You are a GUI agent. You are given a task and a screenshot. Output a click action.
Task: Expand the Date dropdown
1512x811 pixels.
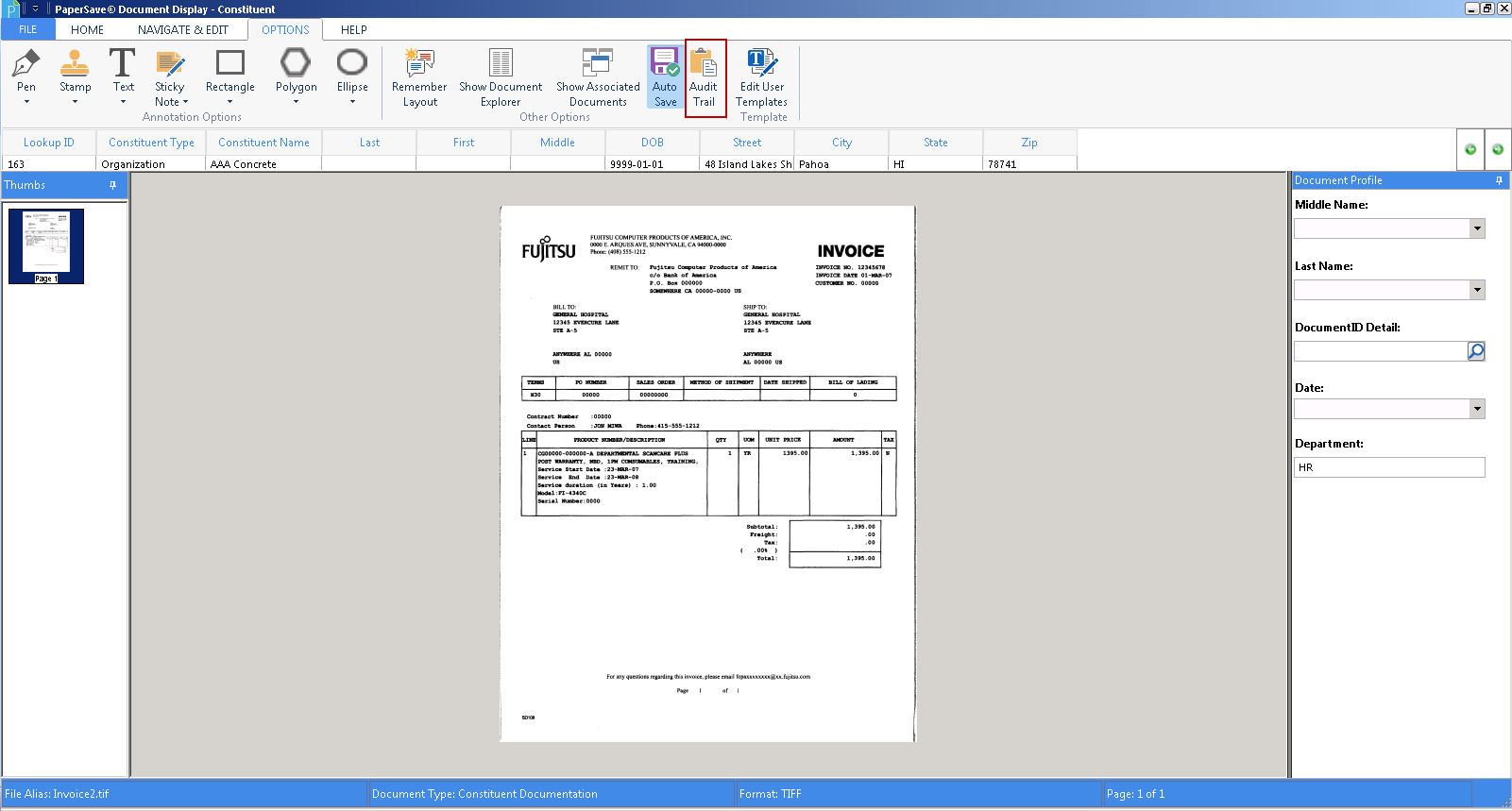(x=1477, y=409)
